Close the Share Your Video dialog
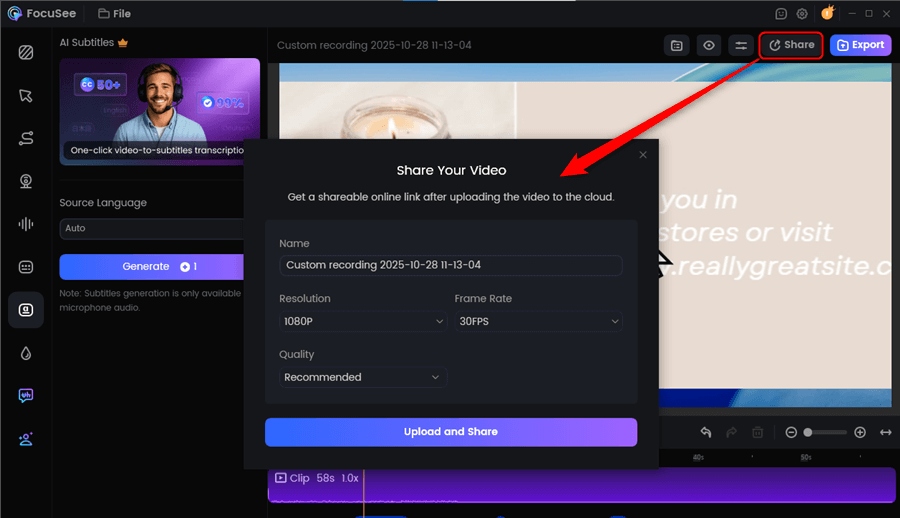The image size is (900, 518). pyautogui.click(x=643, y=154)
